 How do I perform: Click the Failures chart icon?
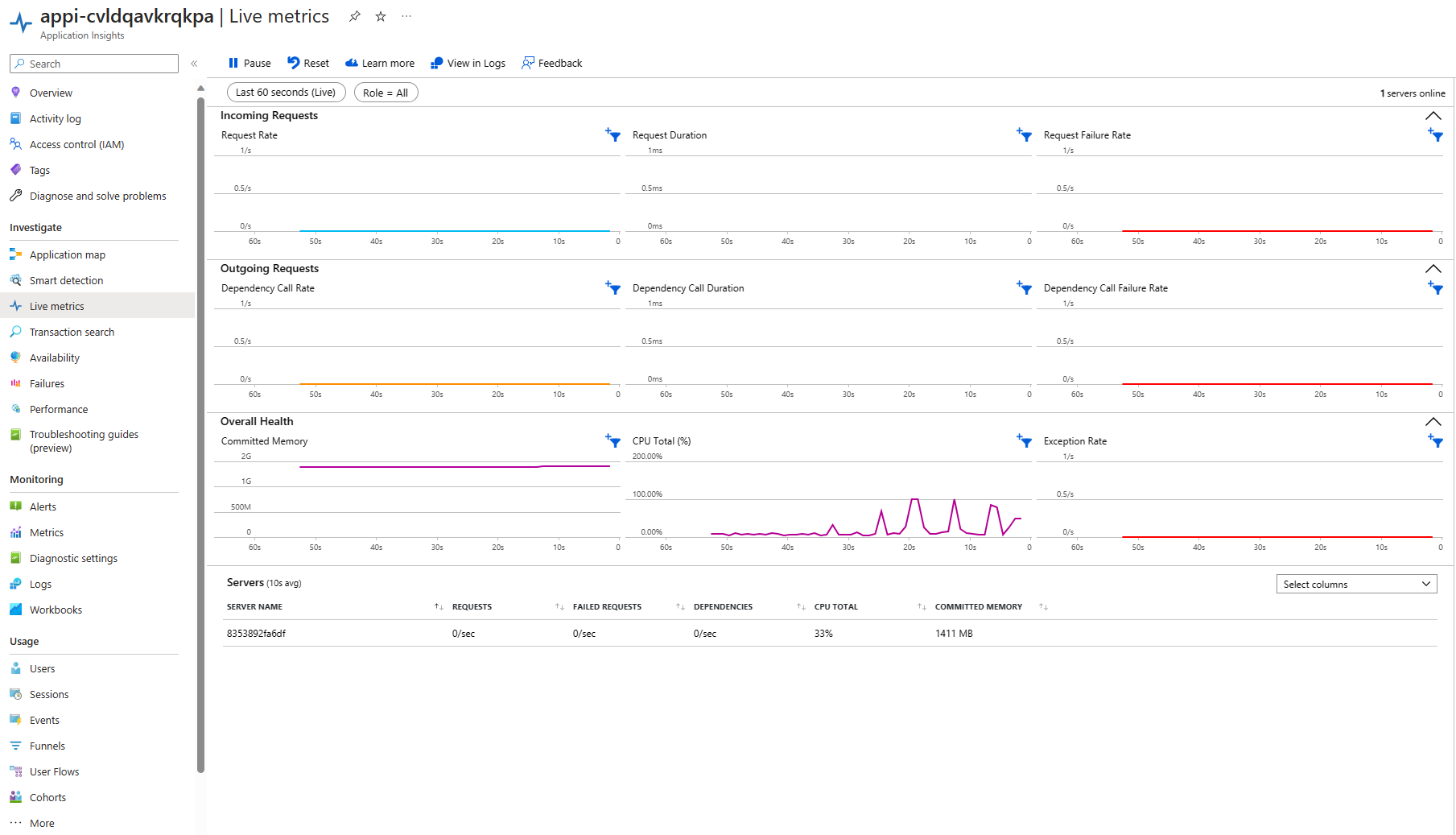15,383
